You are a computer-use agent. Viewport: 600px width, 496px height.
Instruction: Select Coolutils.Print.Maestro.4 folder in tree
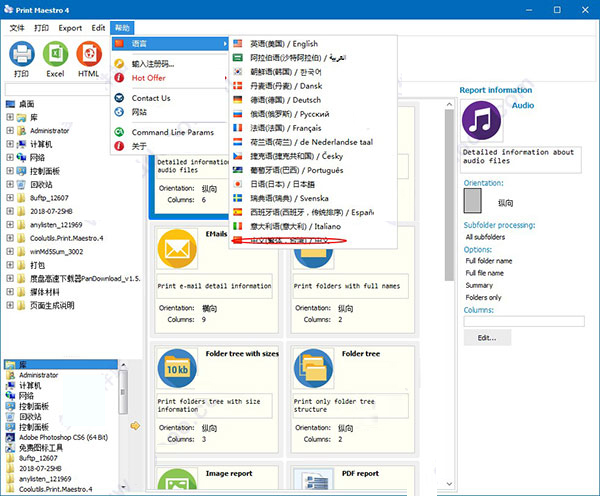click(67, 238)
